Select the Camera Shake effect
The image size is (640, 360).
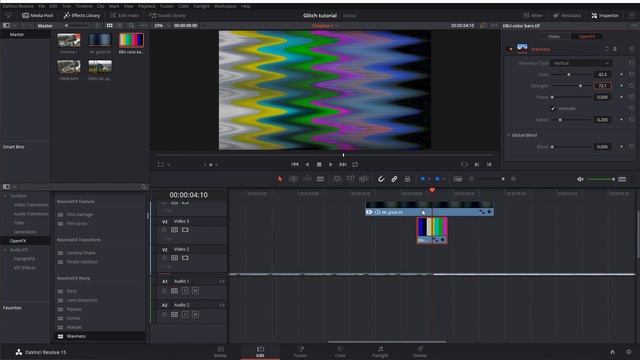(81, 253)
